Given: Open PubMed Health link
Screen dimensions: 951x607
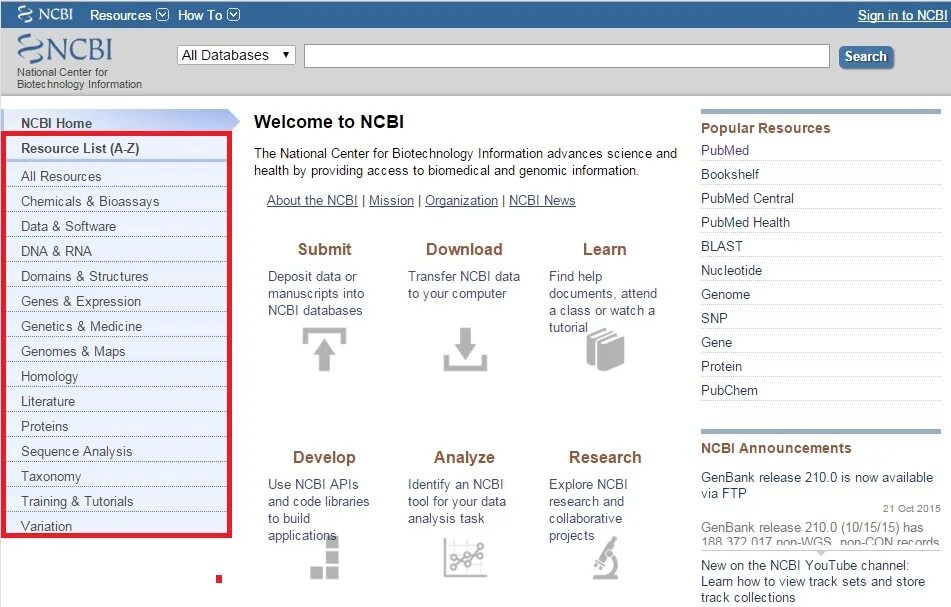Looking at the screenshot, I should (x=745, y=223).
